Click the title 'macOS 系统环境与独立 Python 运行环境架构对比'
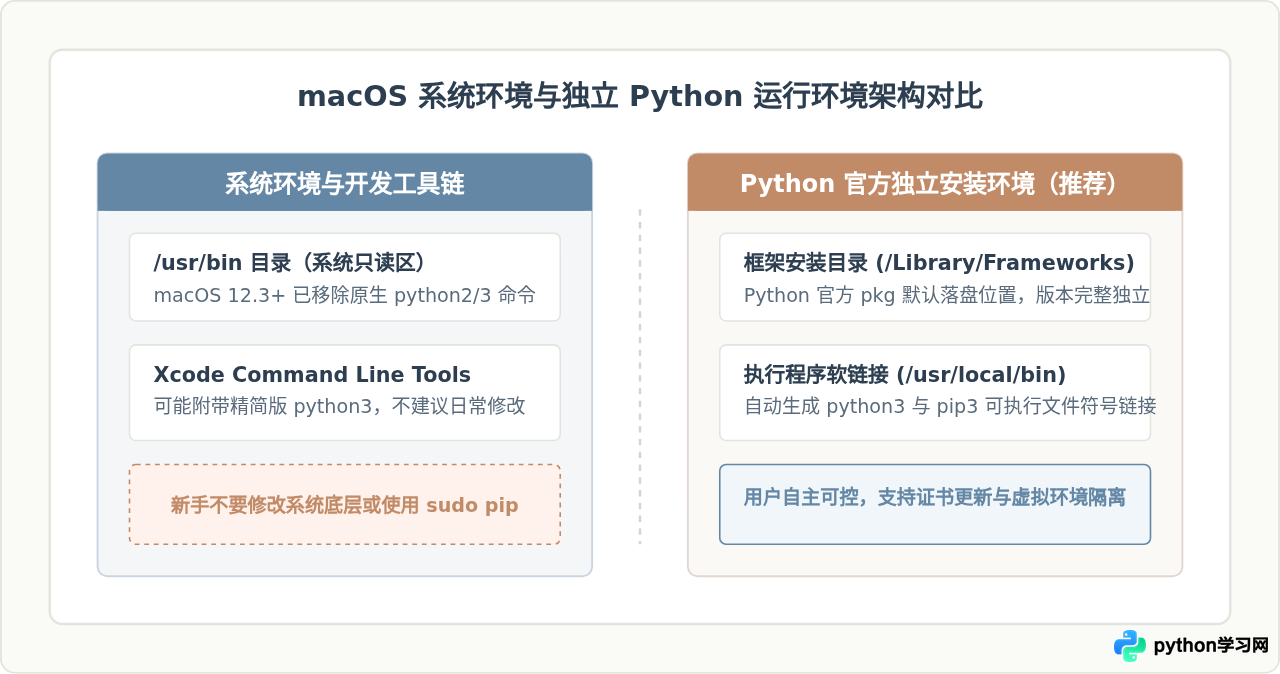This screenshot has width=1280, height=674. 640,97
